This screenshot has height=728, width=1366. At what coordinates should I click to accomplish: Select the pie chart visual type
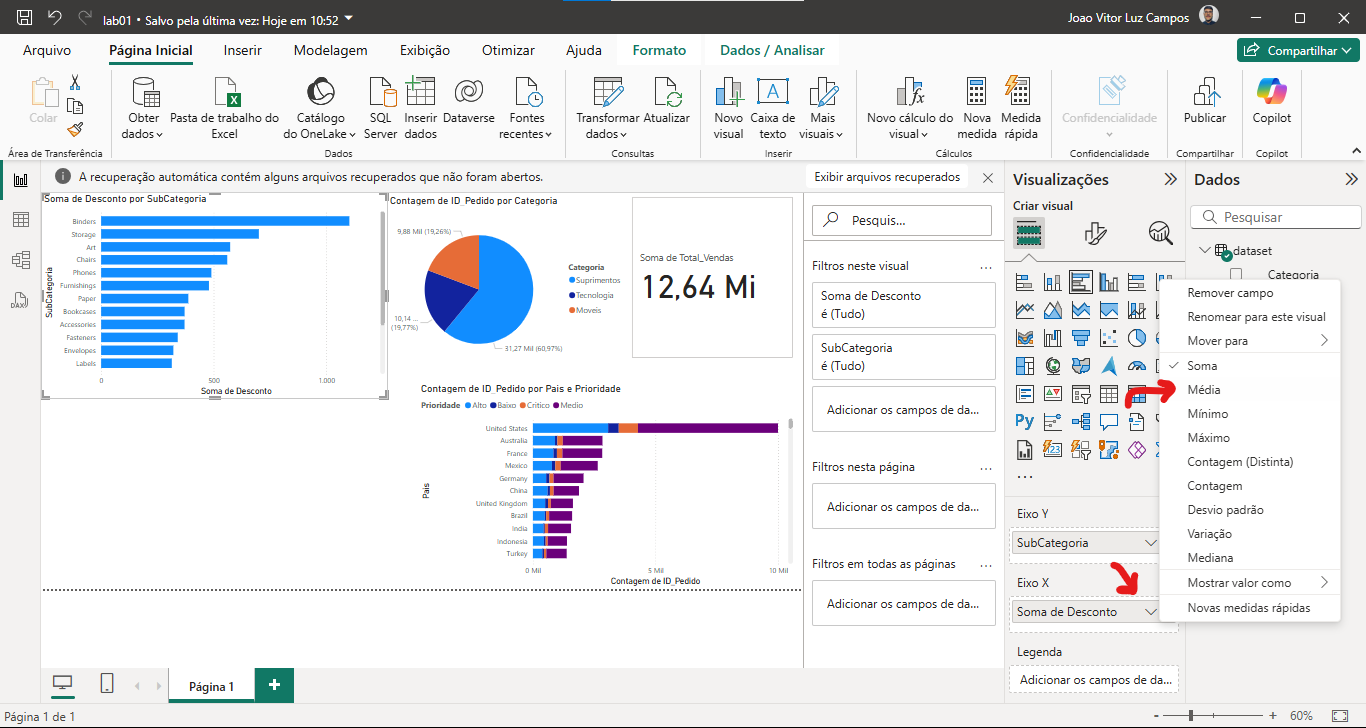[x=1136, y=338]
